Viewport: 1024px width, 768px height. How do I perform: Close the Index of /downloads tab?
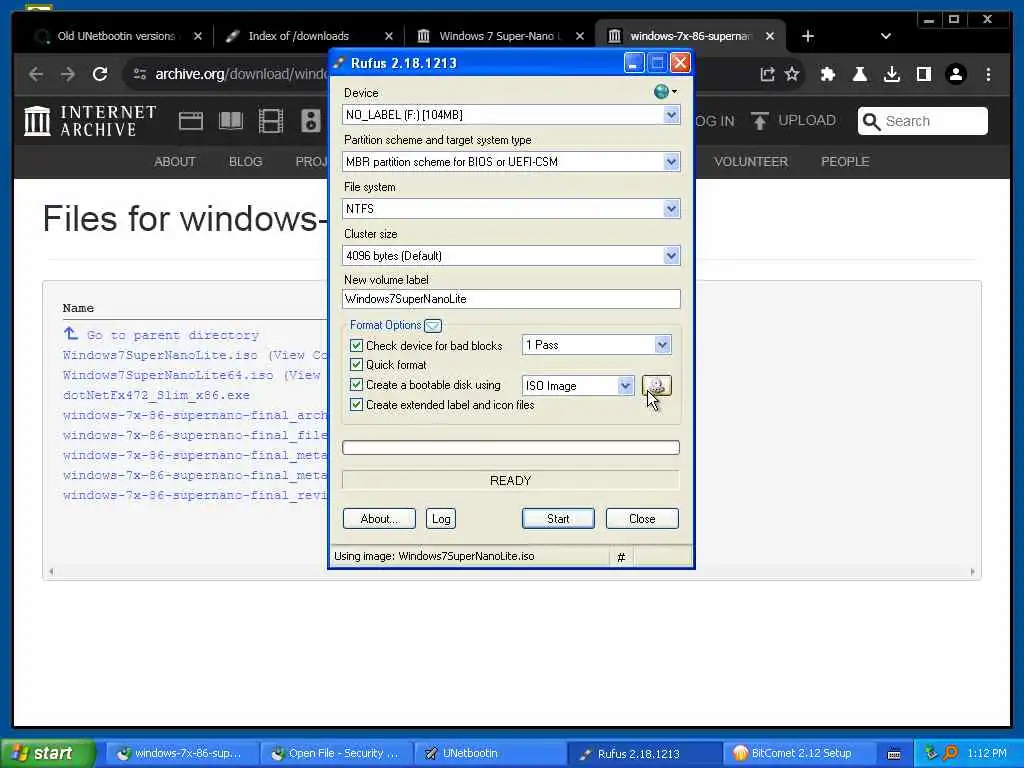pyautogui.click(x=389, y=36)
